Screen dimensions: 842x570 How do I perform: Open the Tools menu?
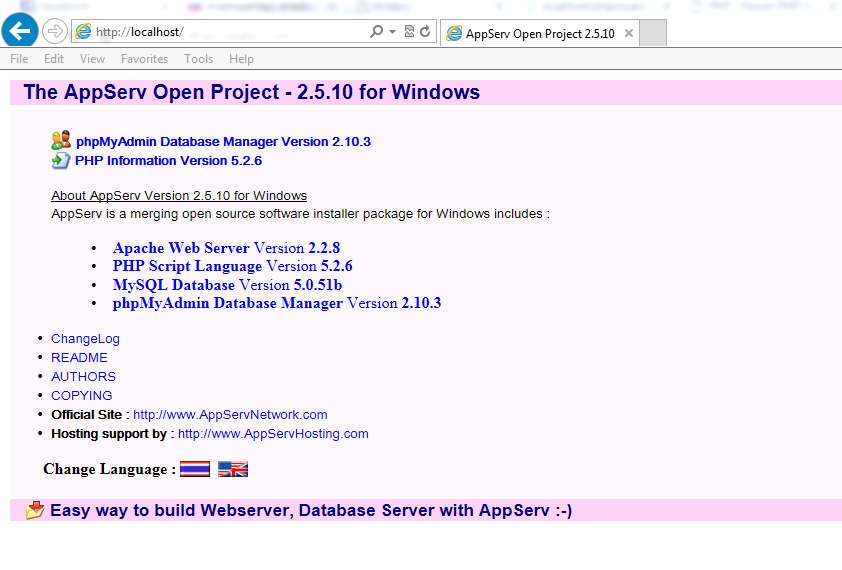pyautogui.click(x=199, y=59)
